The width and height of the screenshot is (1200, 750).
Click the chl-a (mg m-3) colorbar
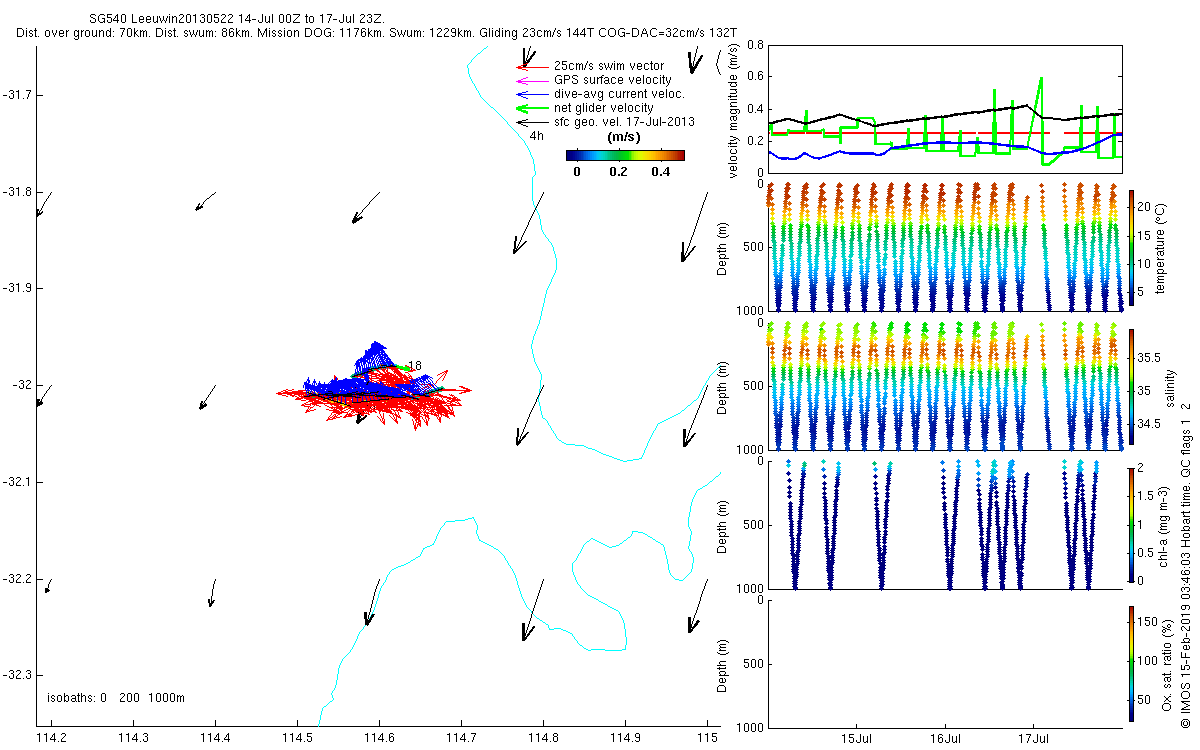(1131, 524)
